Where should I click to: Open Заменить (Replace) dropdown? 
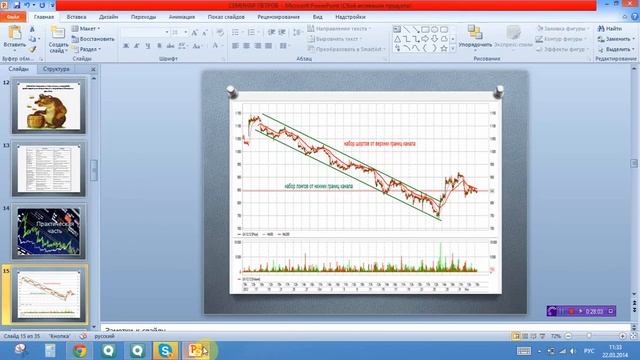click(616, 39)
